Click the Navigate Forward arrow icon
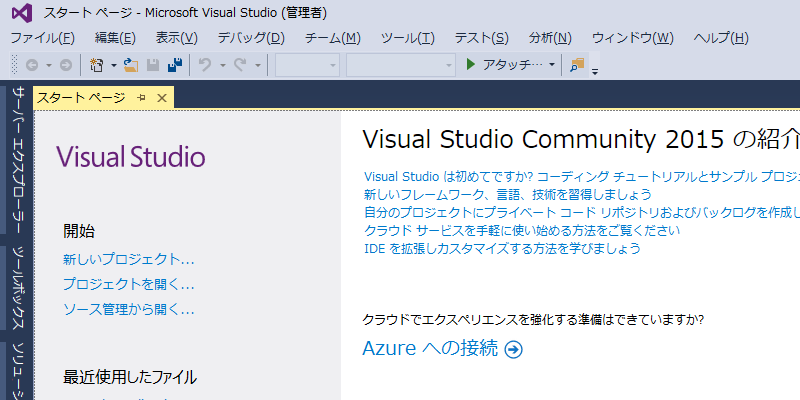Screen dimensions: 800x400 click(x=66, y=65)
